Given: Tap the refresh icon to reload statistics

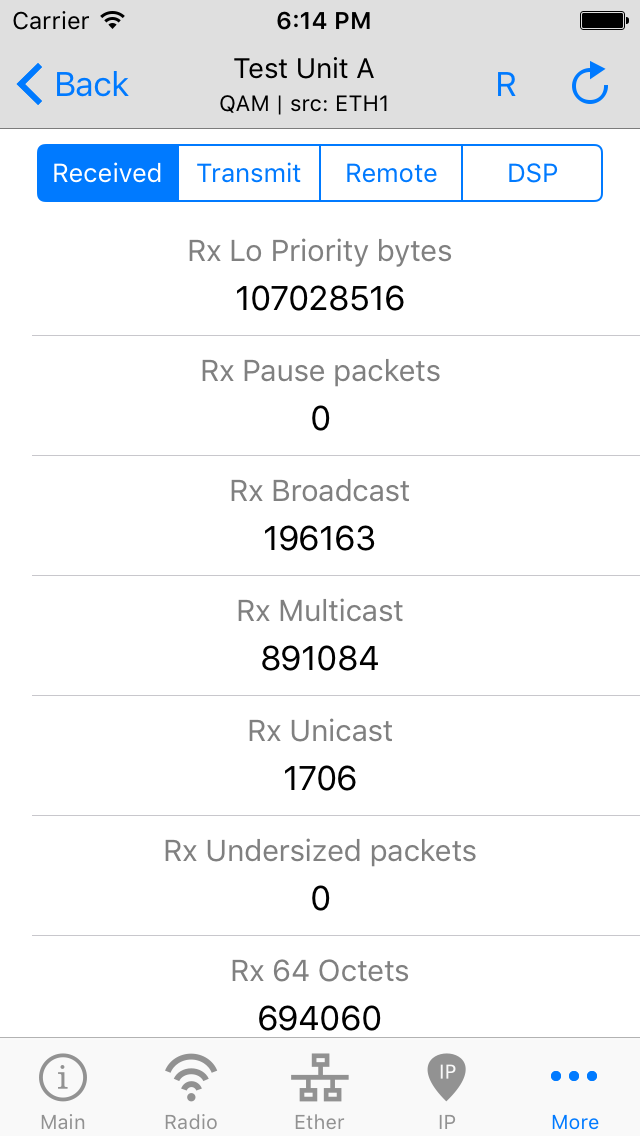Looking at the screenshot, I should [x=590, y=84].
